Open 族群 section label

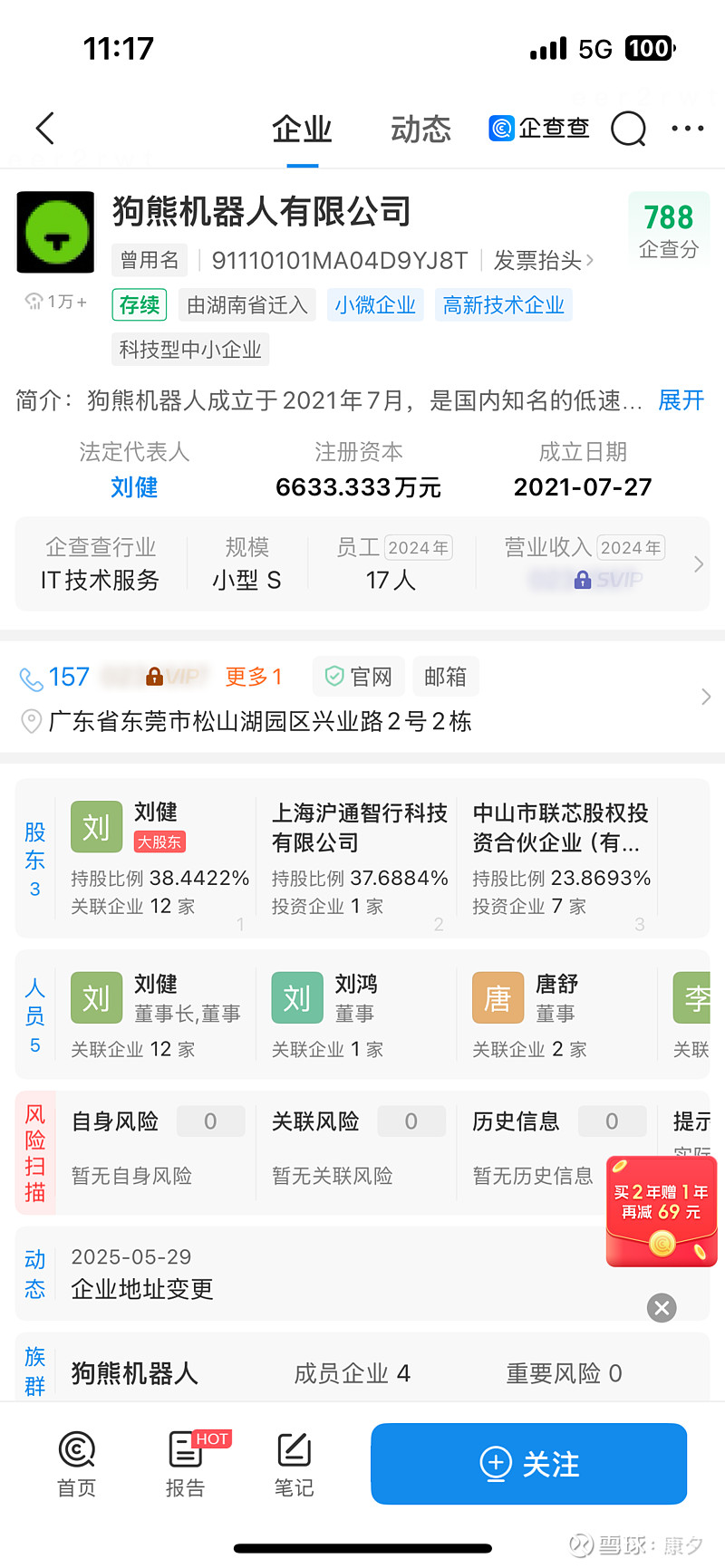click(34, 1371)
